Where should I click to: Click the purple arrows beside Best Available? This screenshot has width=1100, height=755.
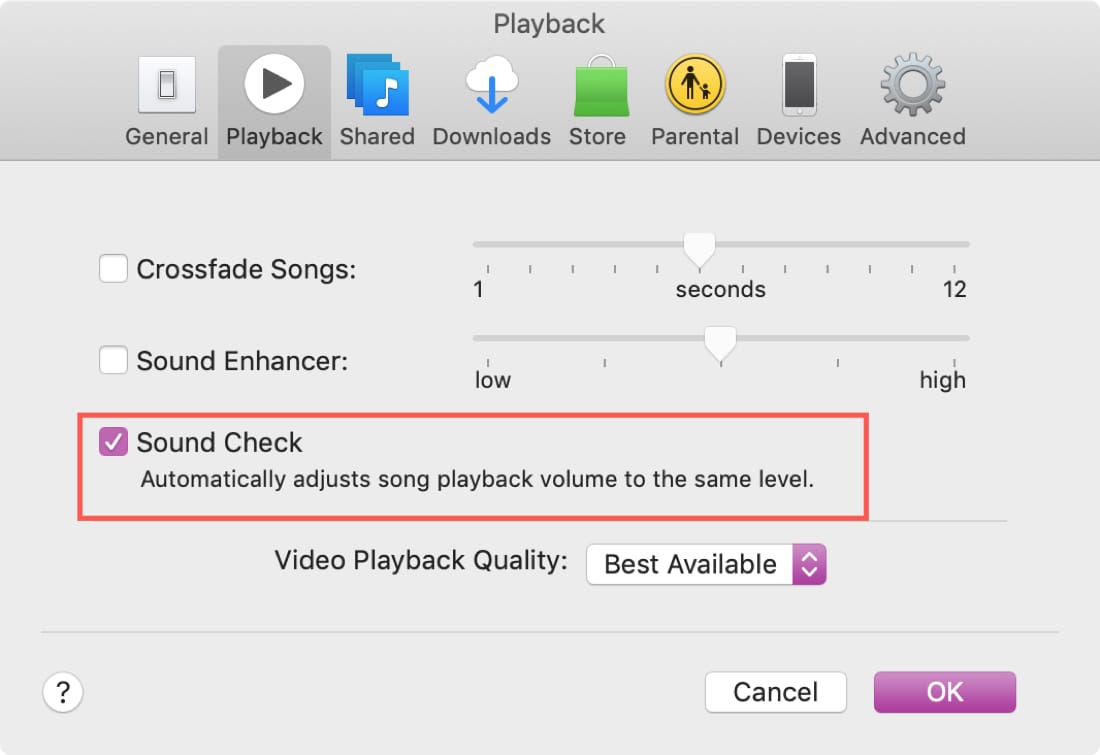click(810, 564)
